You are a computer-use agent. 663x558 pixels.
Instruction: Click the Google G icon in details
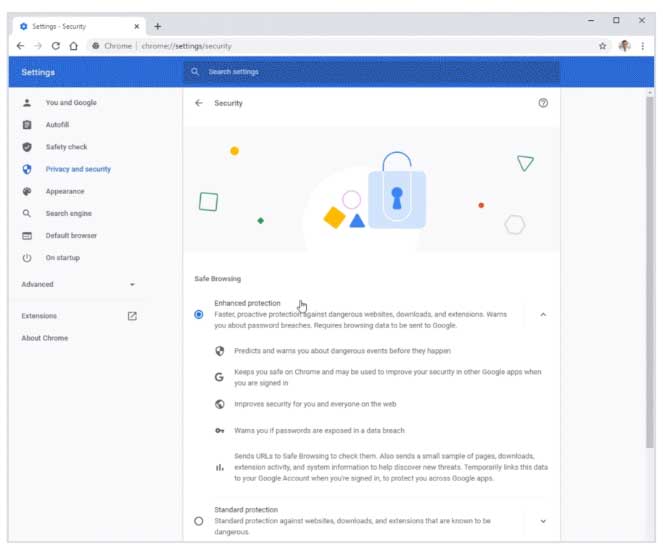click(x=219, y=377)
